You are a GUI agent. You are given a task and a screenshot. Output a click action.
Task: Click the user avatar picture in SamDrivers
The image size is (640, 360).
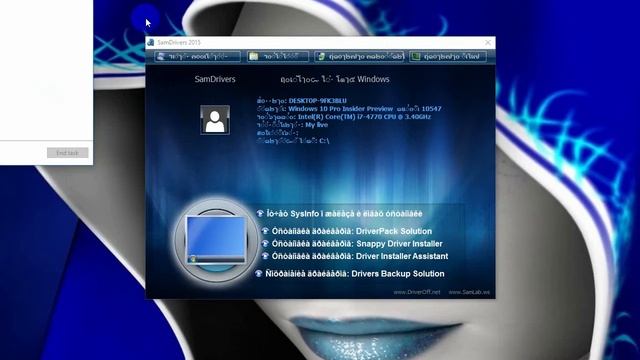tap(215, 120)
